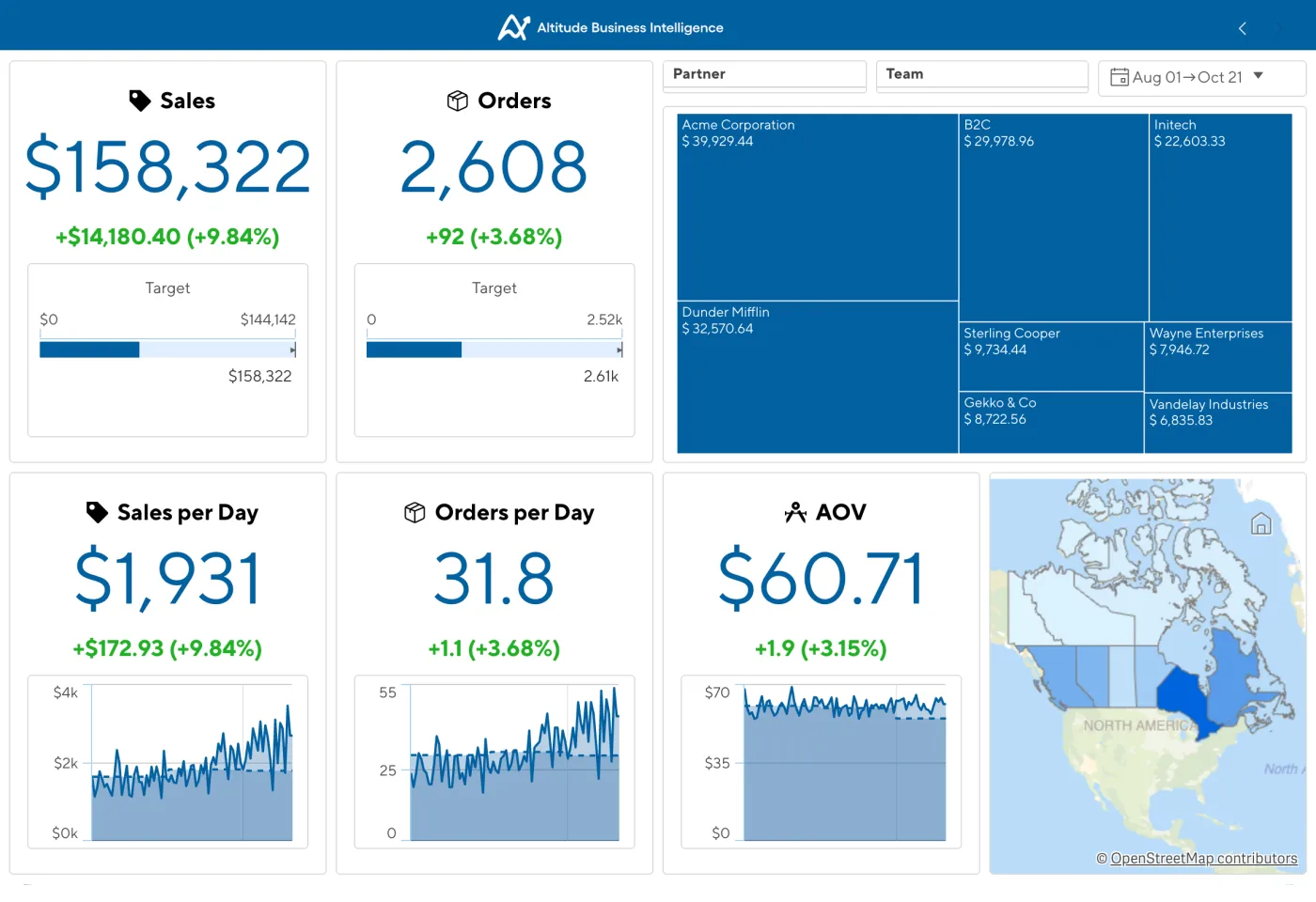Click the Sales per Day trend chart
This screenshot has width=1316, height=902.
192,763
